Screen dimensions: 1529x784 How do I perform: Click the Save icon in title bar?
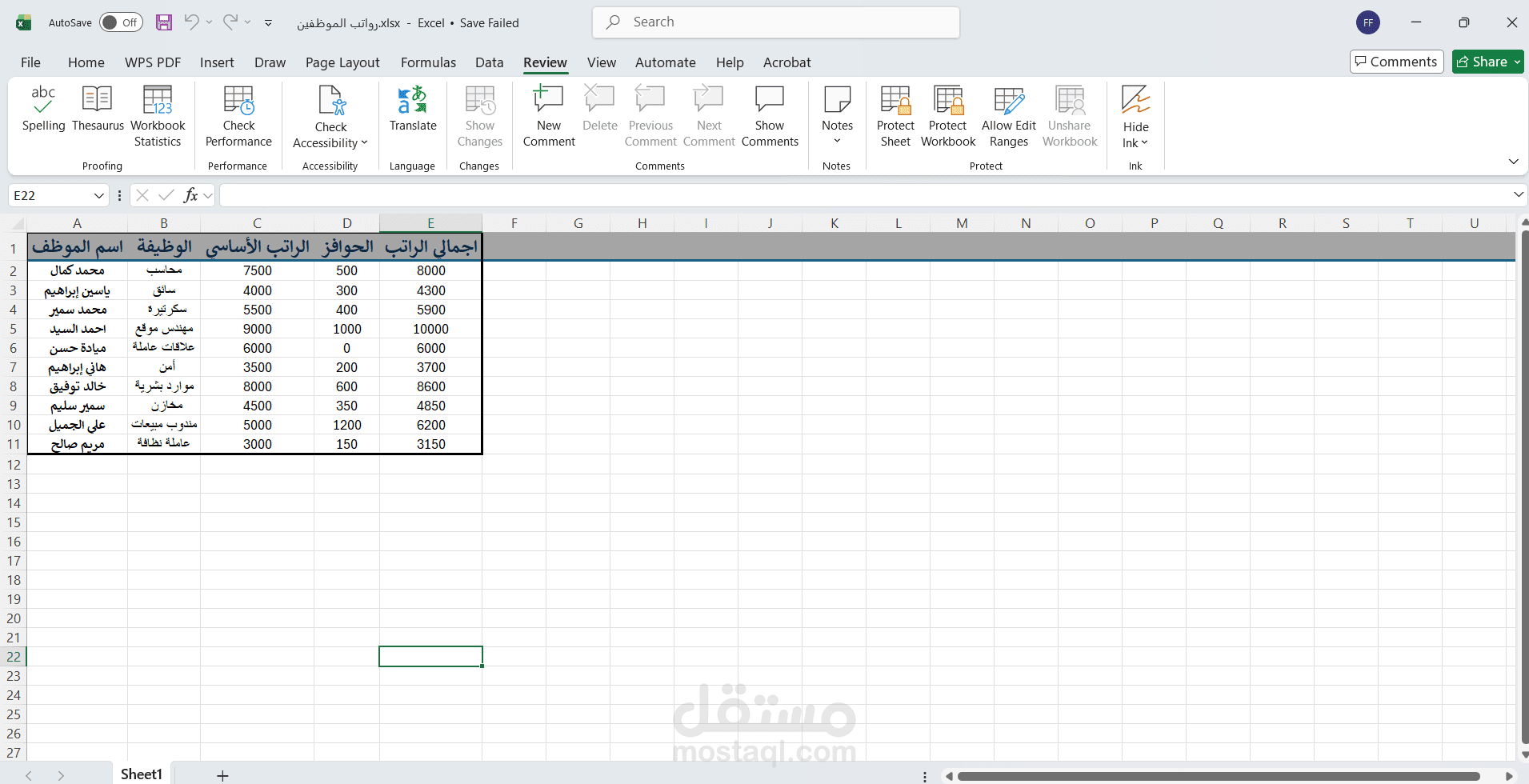[164, 22]
